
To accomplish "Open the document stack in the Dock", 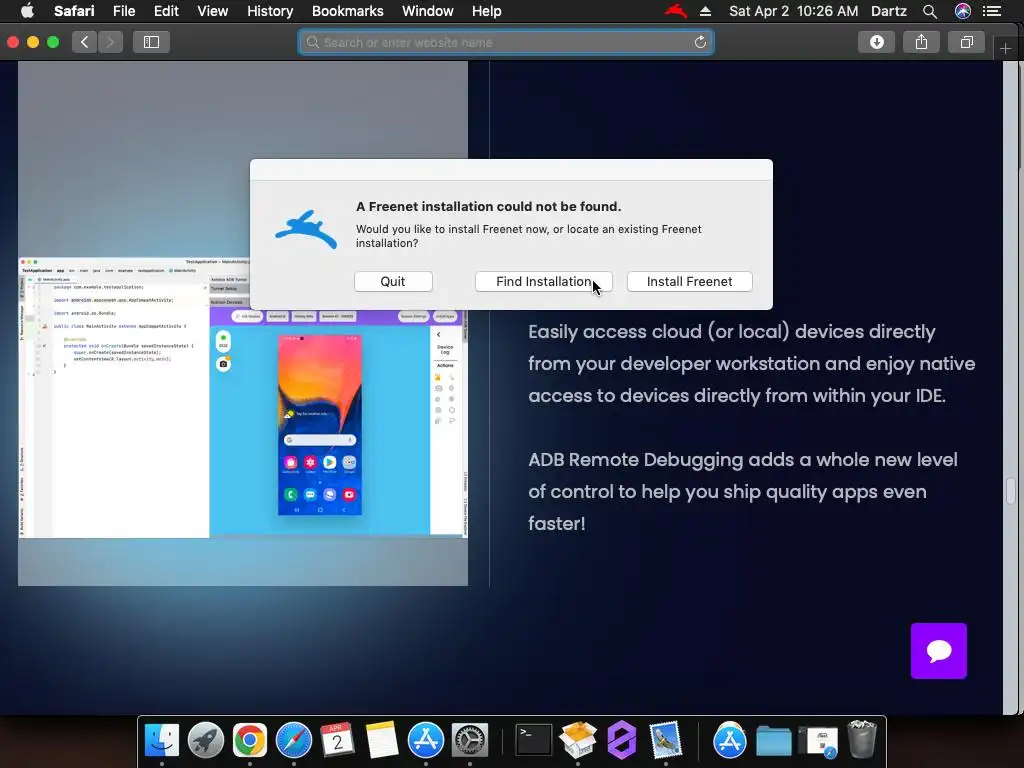I will click(819, 741).
